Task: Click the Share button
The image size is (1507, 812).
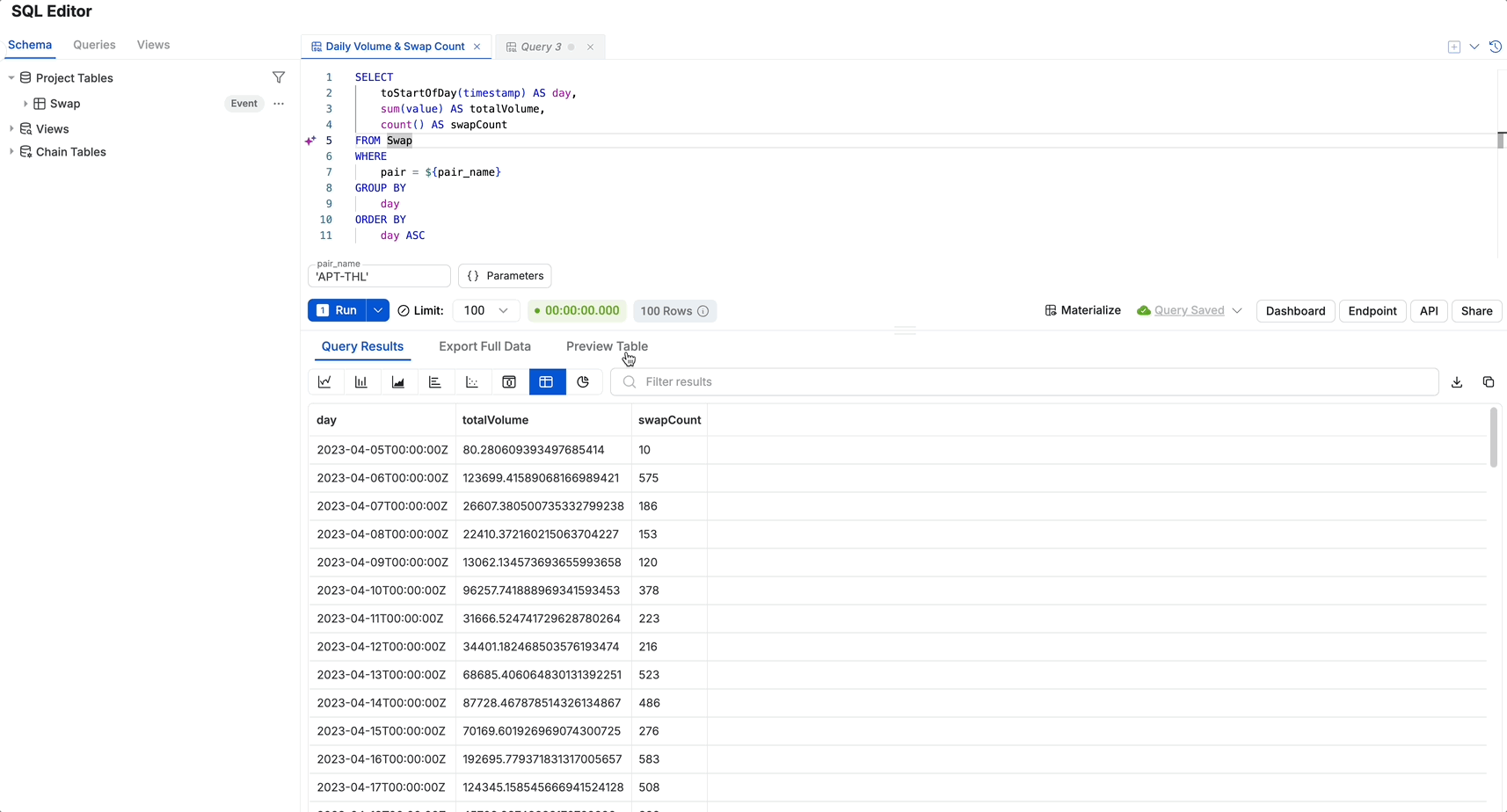Action: click(x=1476, y=311)
